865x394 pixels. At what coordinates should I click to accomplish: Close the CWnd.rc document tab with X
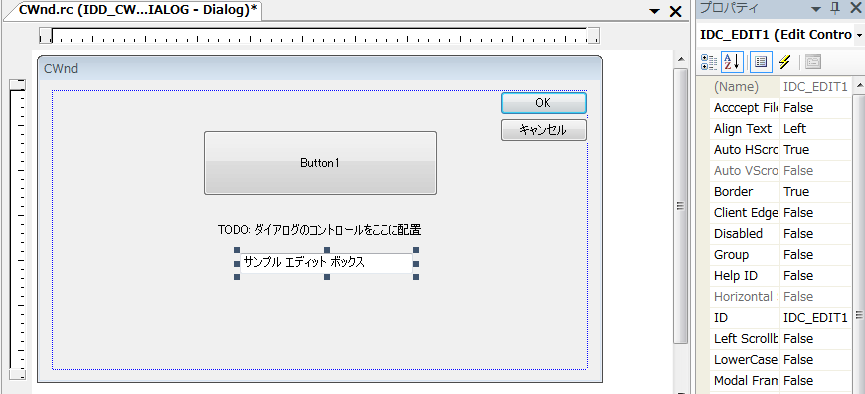click(675, 12)
